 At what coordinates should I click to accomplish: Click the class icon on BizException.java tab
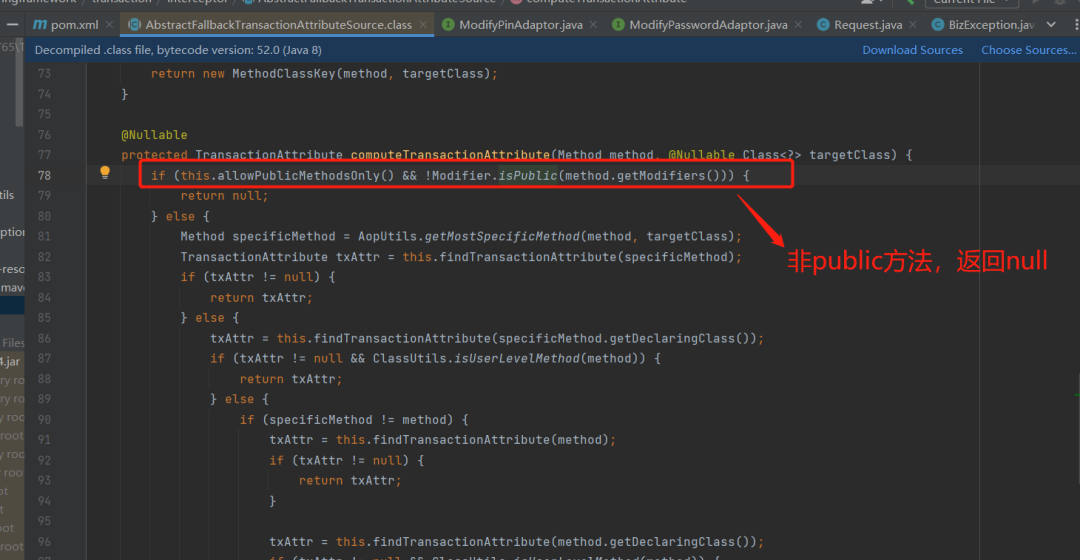[937, 25]
